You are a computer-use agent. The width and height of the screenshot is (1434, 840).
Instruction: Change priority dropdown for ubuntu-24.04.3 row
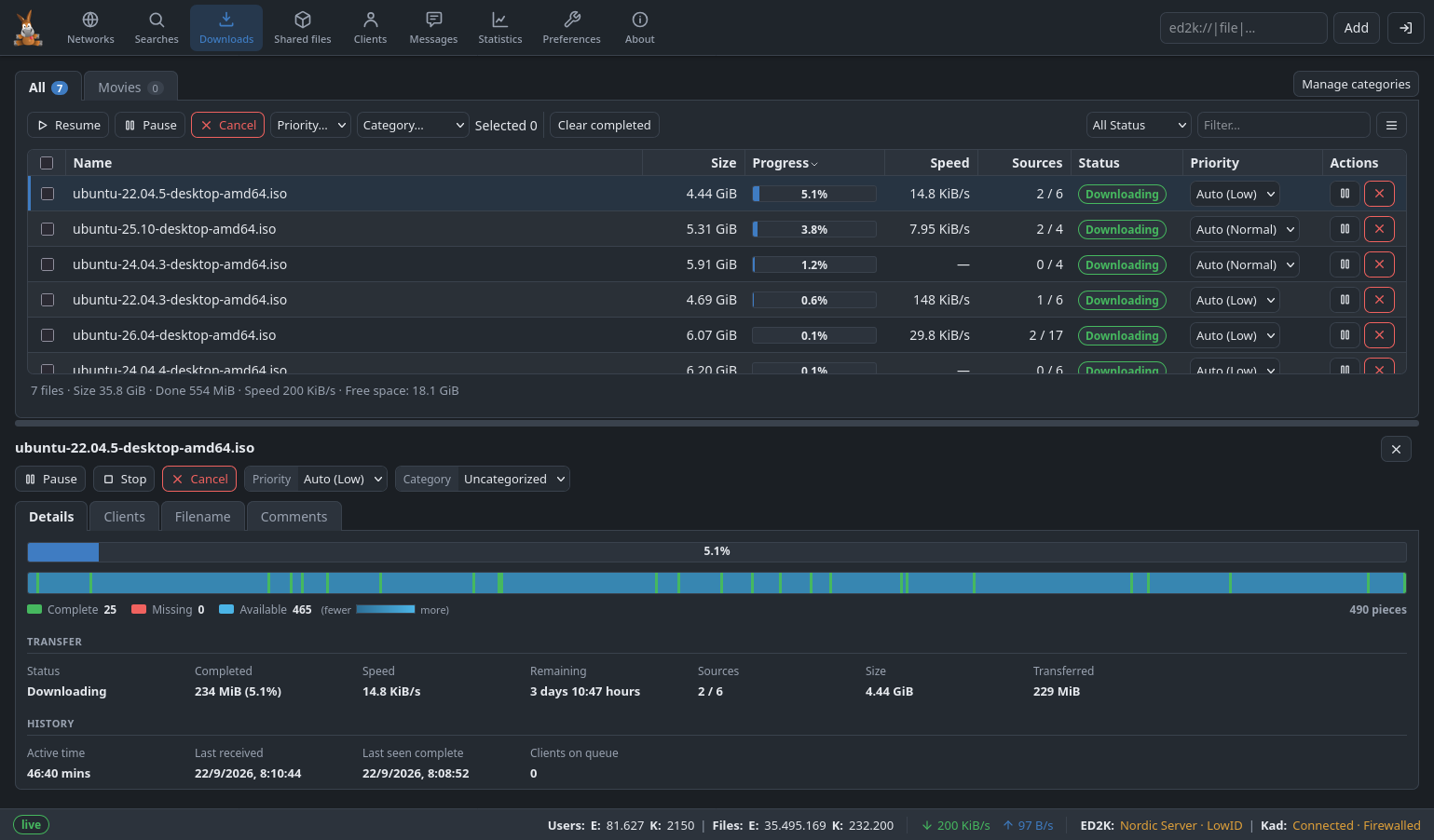click(x=1244, y=264)
